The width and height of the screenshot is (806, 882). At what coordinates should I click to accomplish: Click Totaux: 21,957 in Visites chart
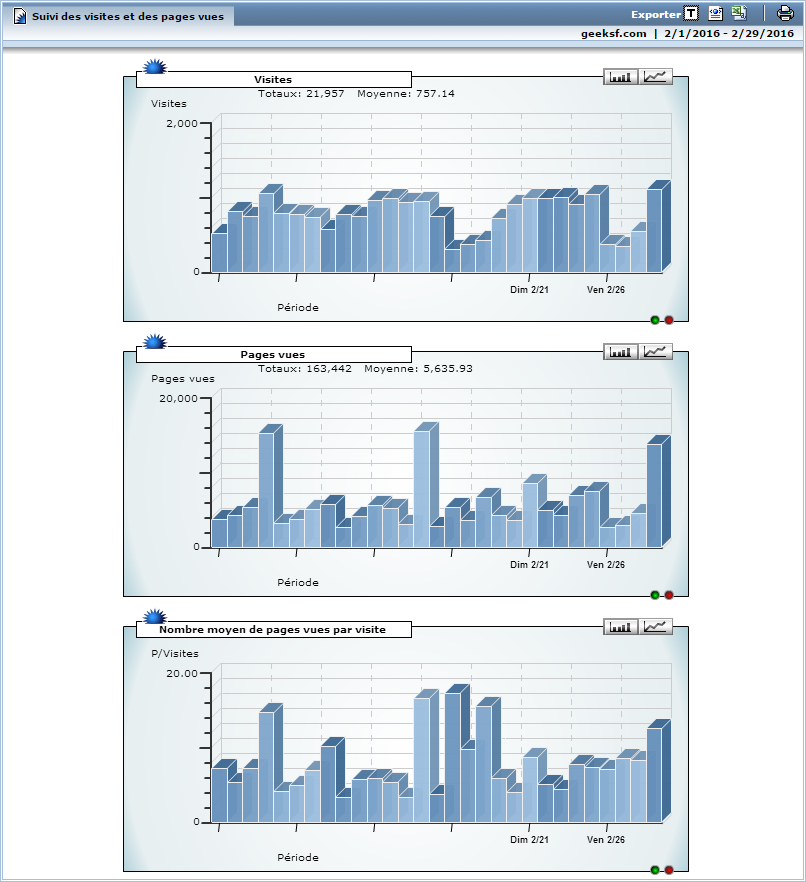(x=301, y=93)
